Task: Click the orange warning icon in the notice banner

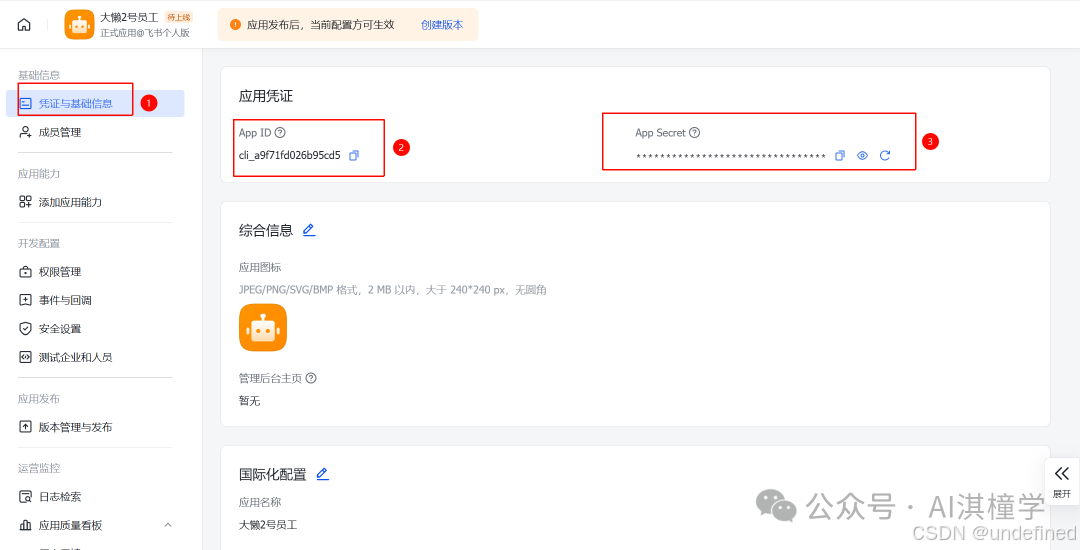Action: pos(236,25)
